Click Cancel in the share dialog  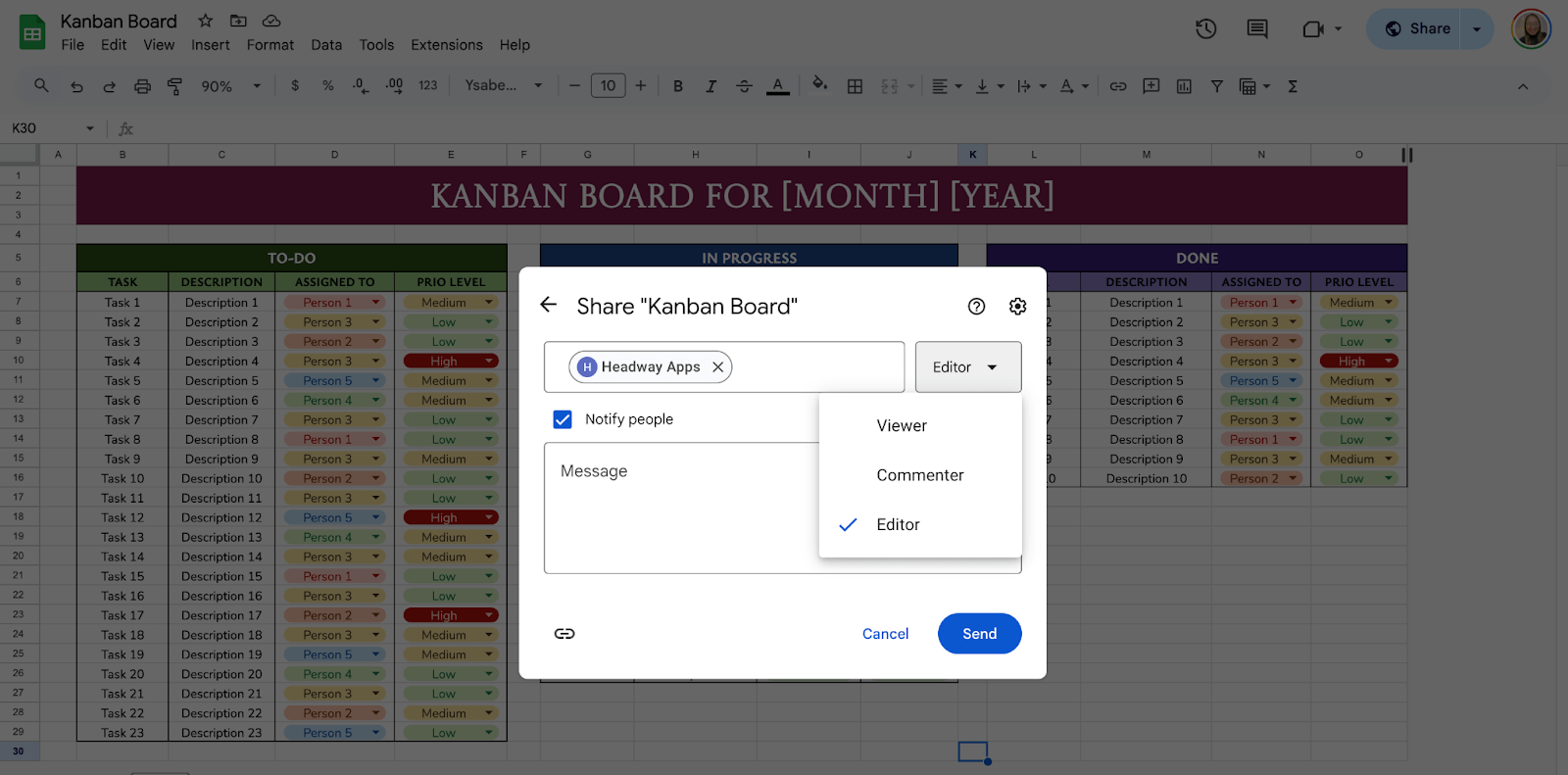tap(885, 634)
